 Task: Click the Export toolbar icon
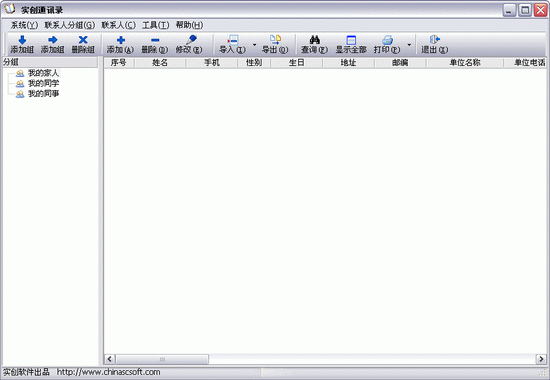click(275, 40)
